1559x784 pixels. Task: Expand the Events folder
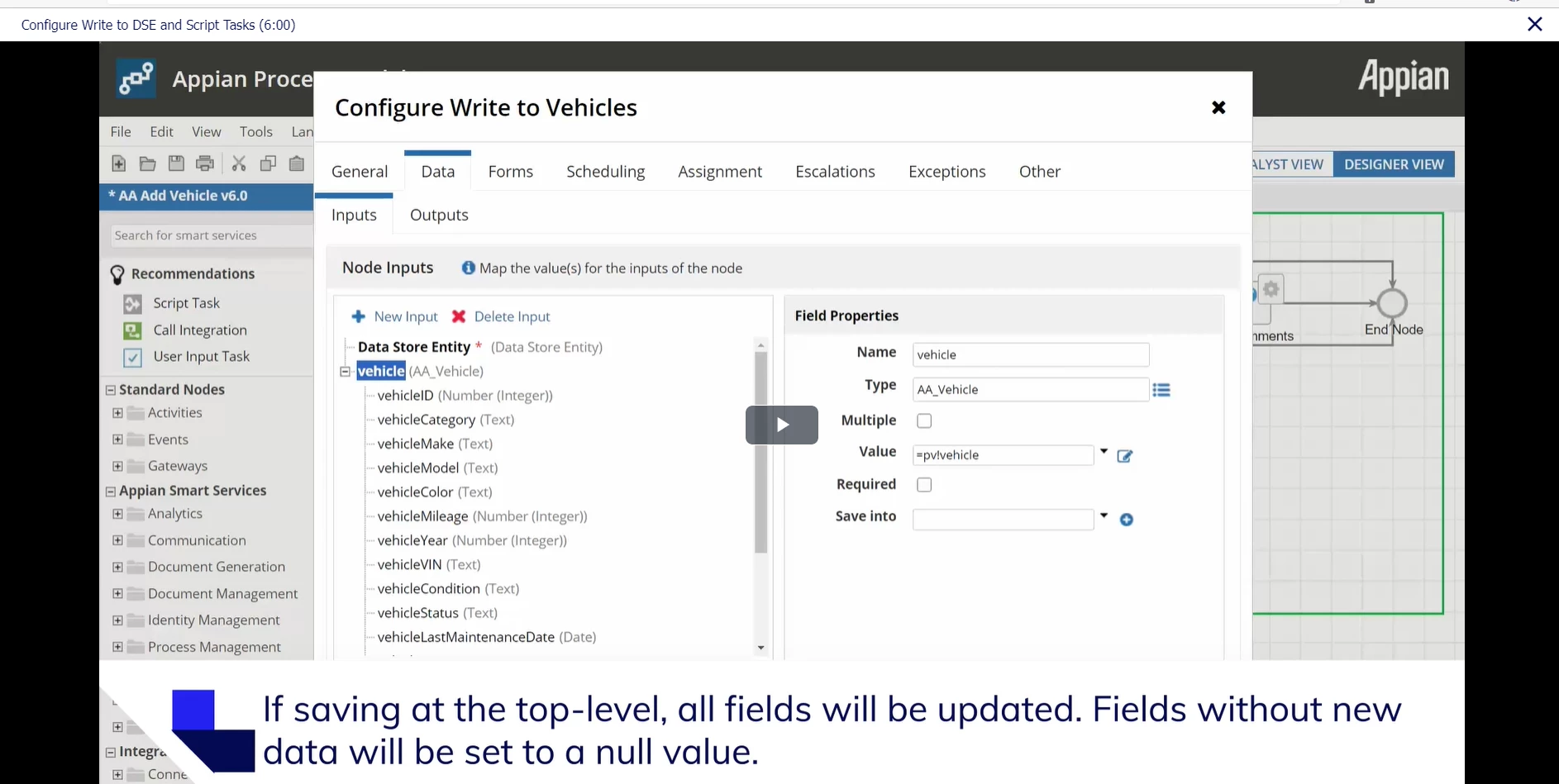[x=117, y=440]
